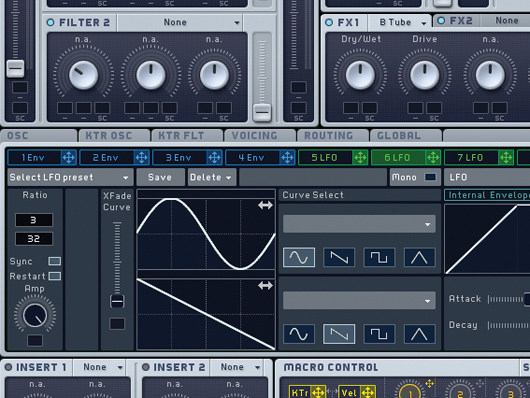Select the 5 LFO modulation page
Viewport: 530px width, 398px height.
pyautogui.click(x=325, y=158)
